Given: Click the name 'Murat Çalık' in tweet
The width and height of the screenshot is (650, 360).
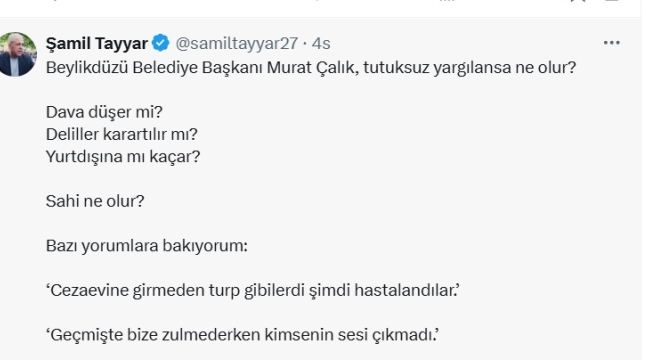Looking at the screenshot, I should (313, 68).
